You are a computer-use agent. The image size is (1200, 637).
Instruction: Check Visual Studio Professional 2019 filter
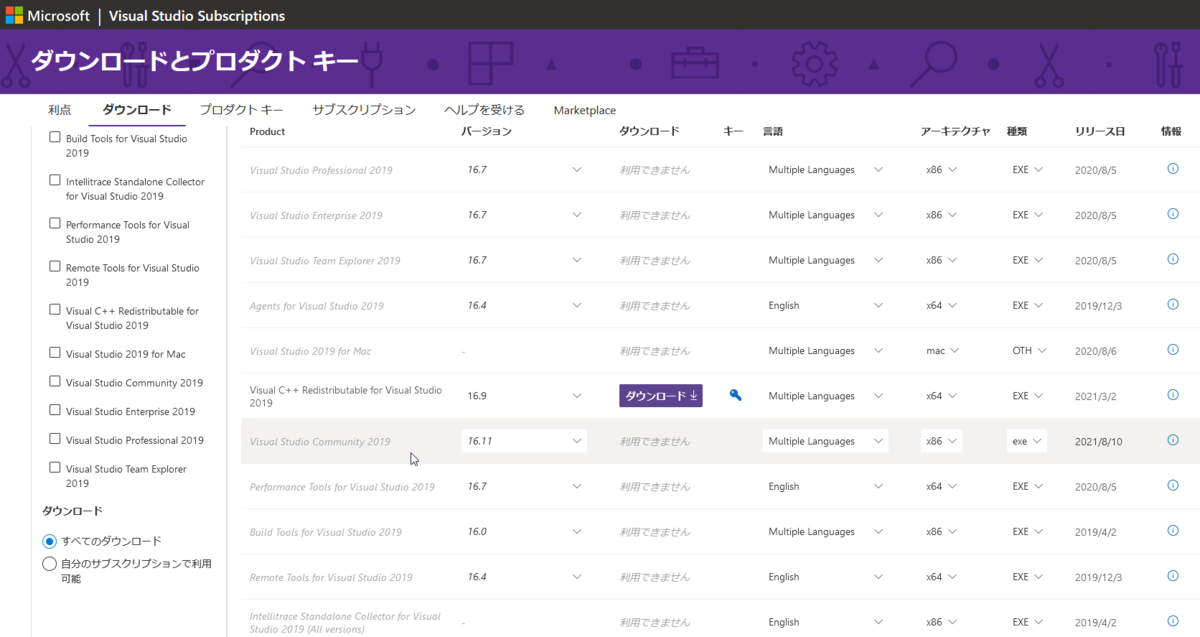tap(55, 439)
